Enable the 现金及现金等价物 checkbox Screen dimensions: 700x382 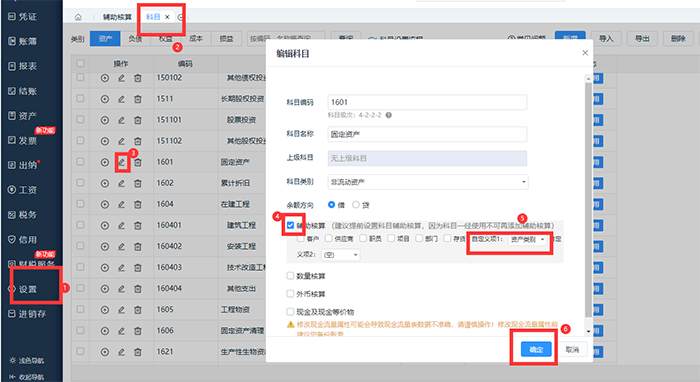tap(290, 311)
